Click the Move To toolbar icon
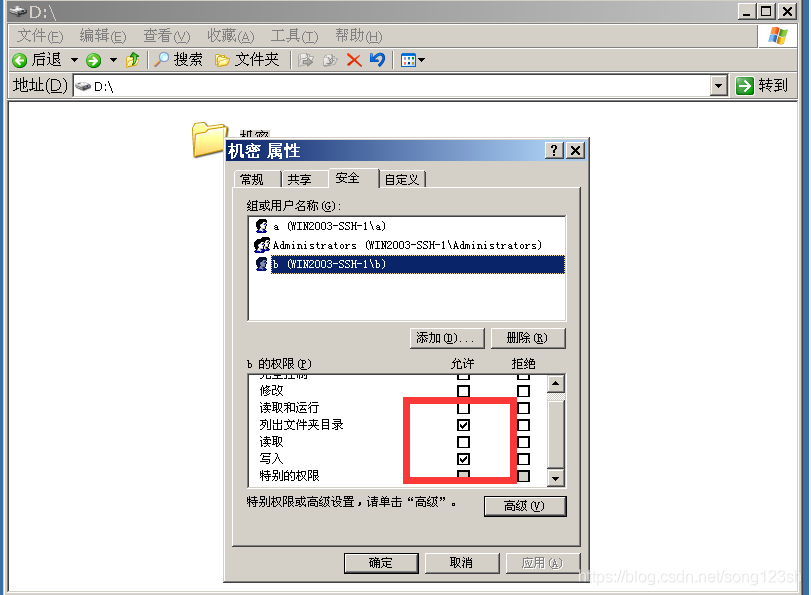Image resolution: width=811 pixels, height=595 pixels. 306,61
